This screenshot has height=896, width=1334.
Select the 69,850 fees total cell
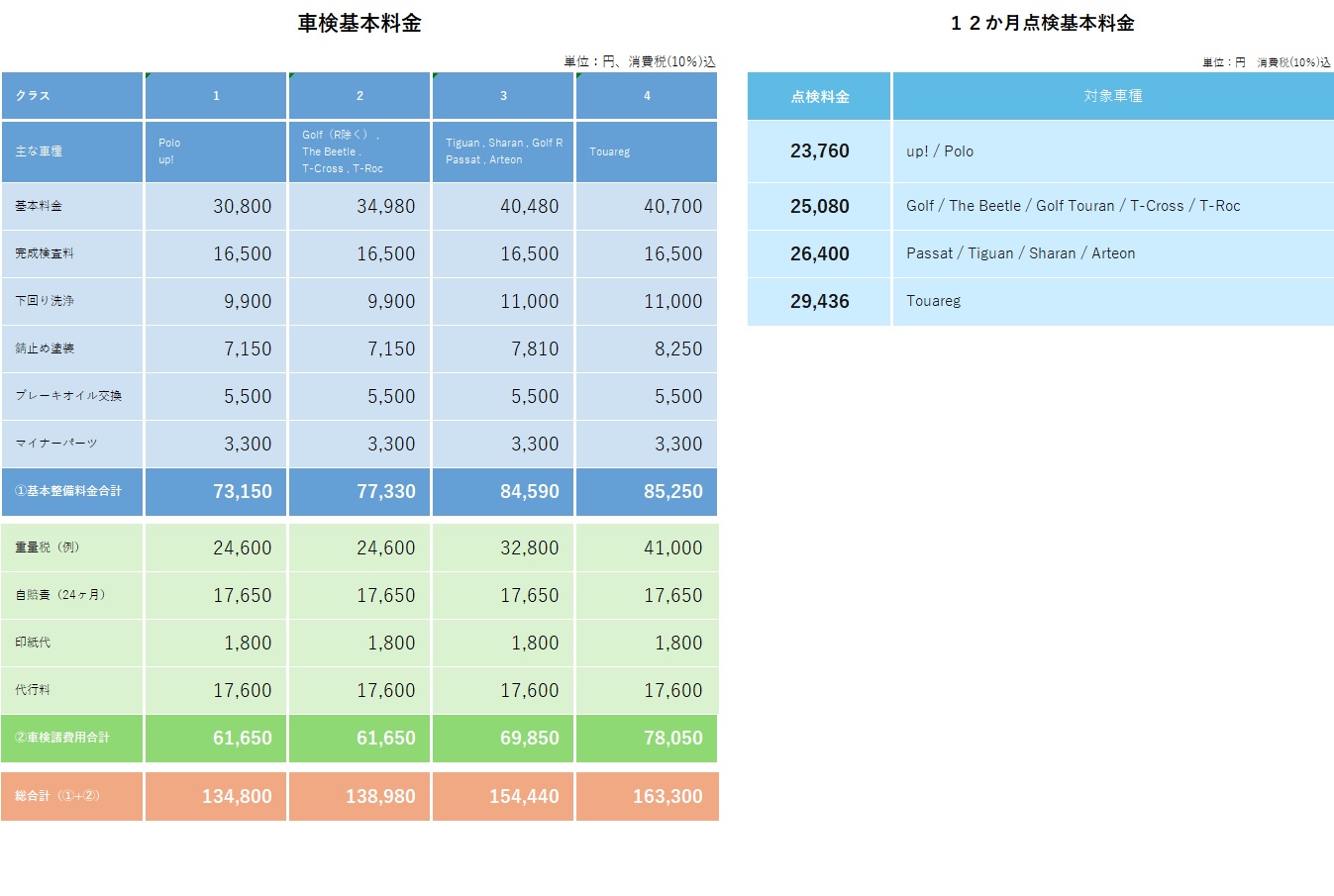[503, 739]
